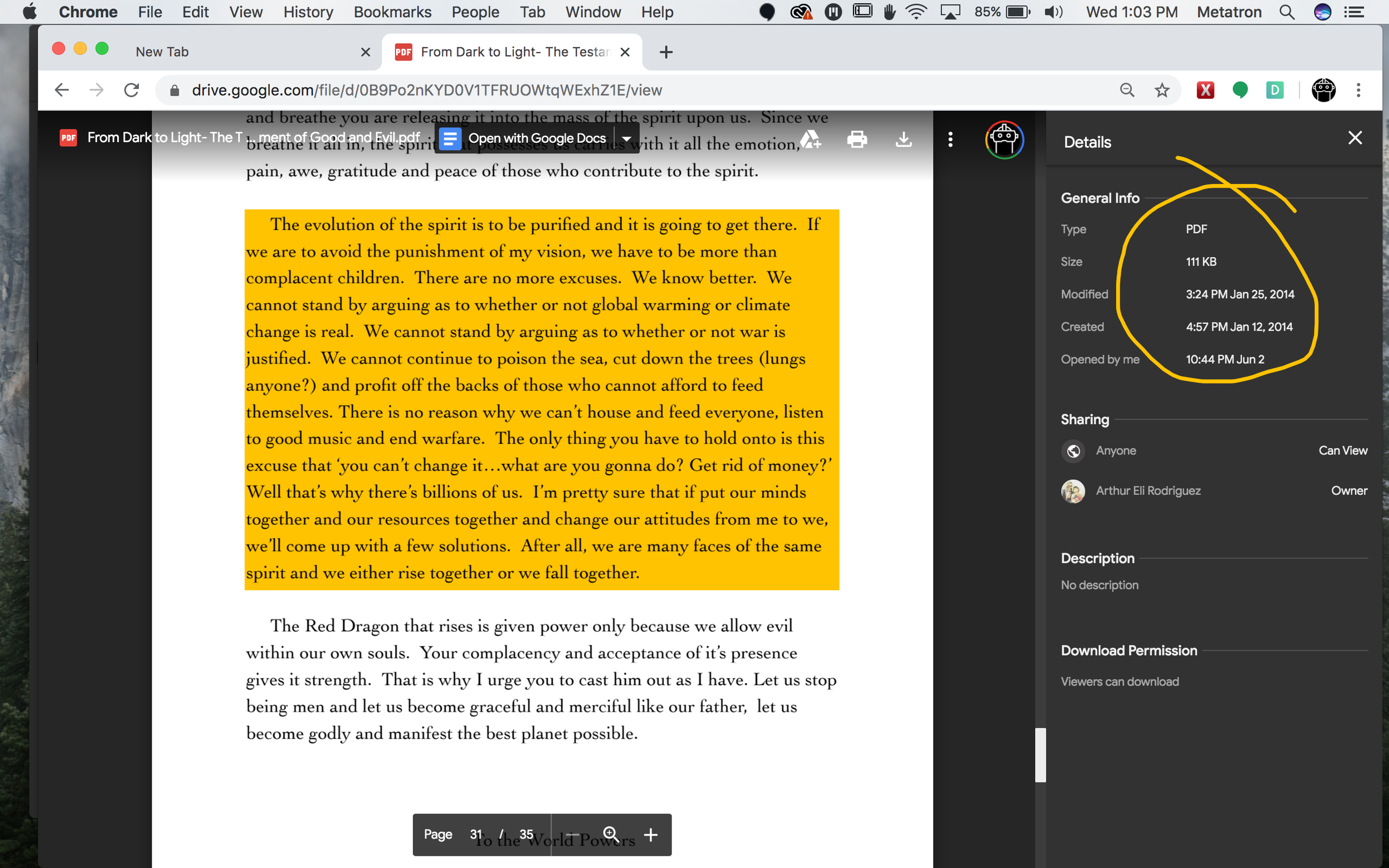
Task: Zoom in with the plus button
Action: (650, 834)
